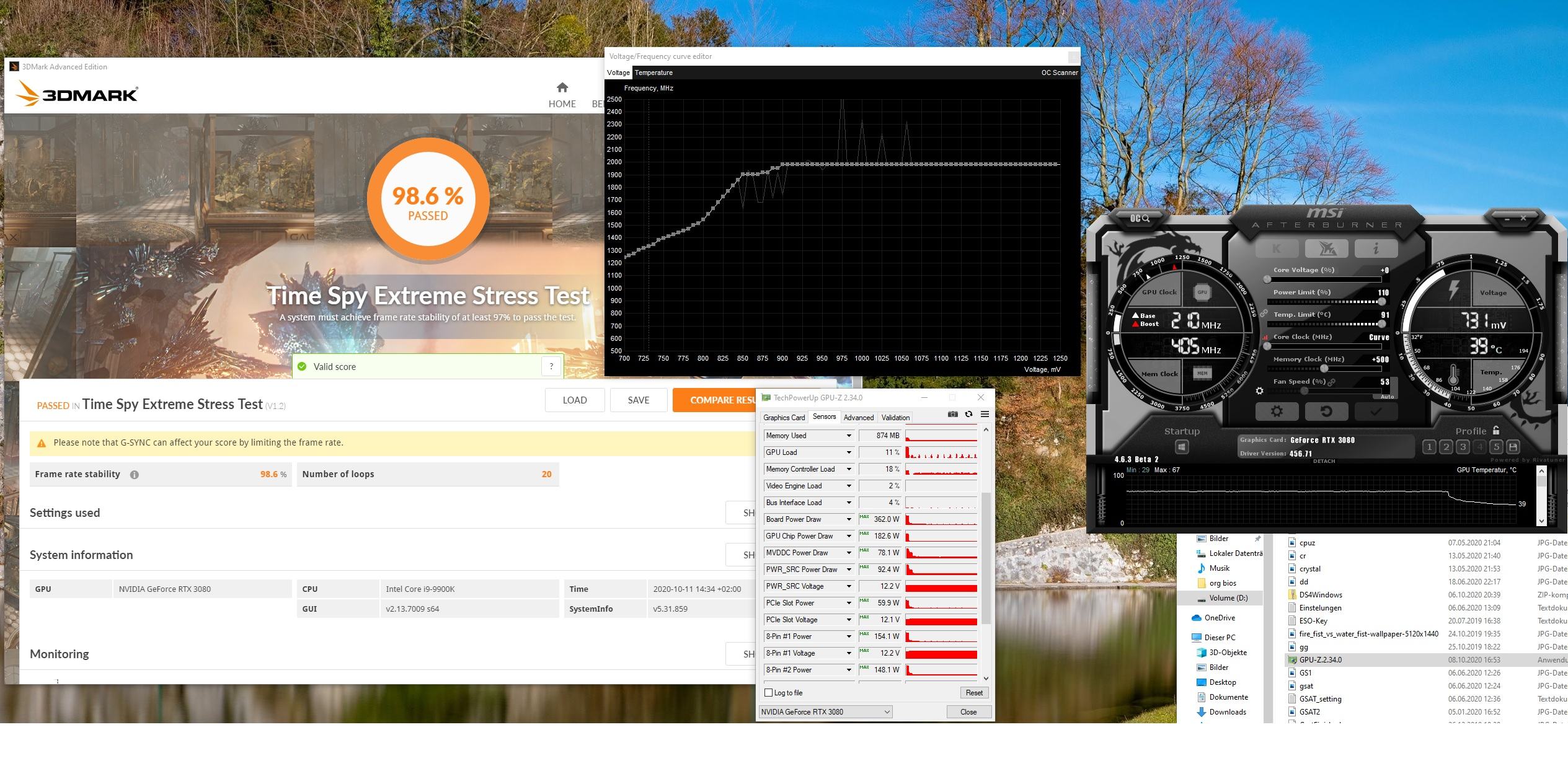Click DETACH in the Afterburner monitor

(1324, 461)
